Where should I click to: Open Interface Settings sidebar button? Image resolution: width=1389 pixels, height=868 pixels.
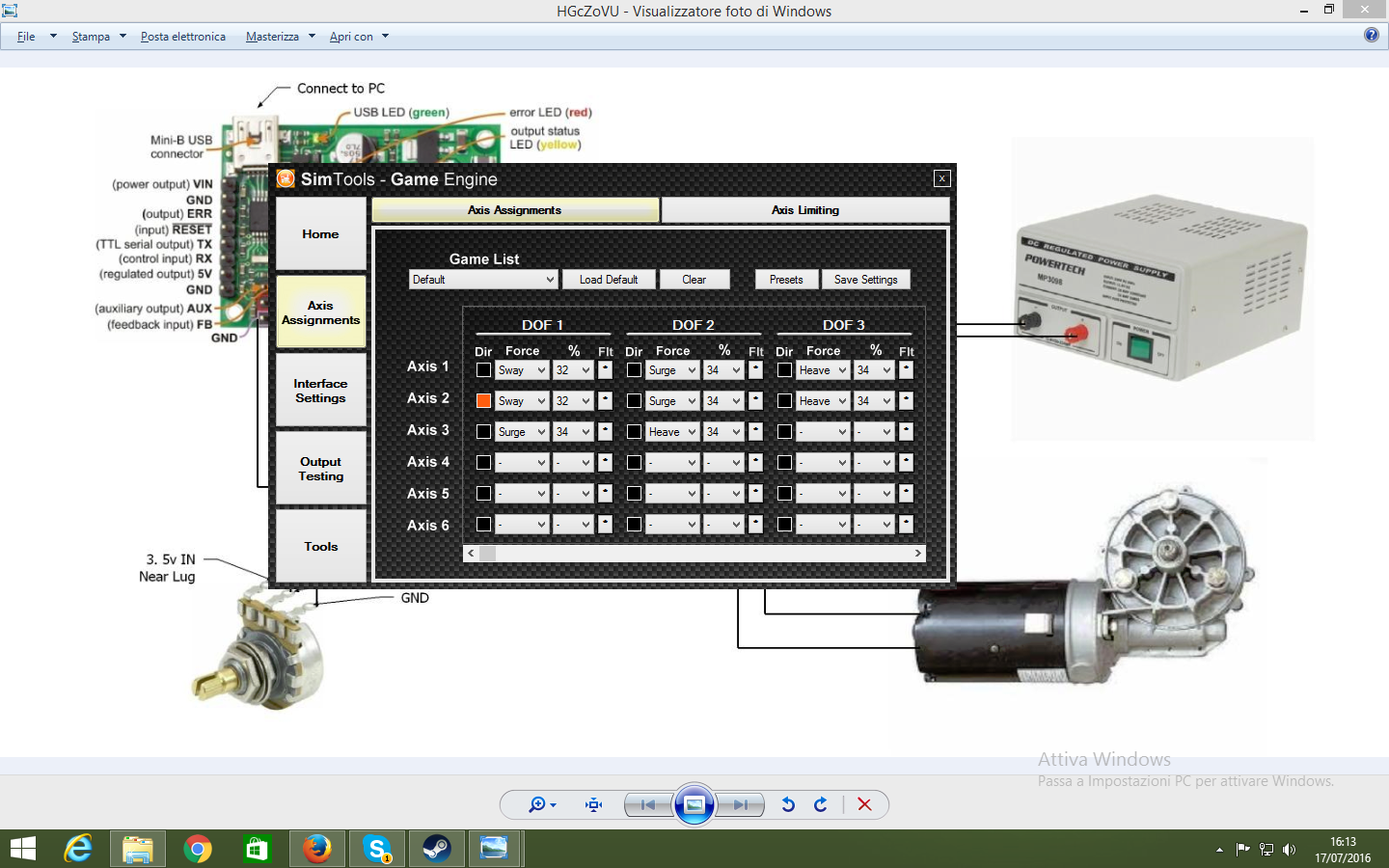click(x=321, y=391)
